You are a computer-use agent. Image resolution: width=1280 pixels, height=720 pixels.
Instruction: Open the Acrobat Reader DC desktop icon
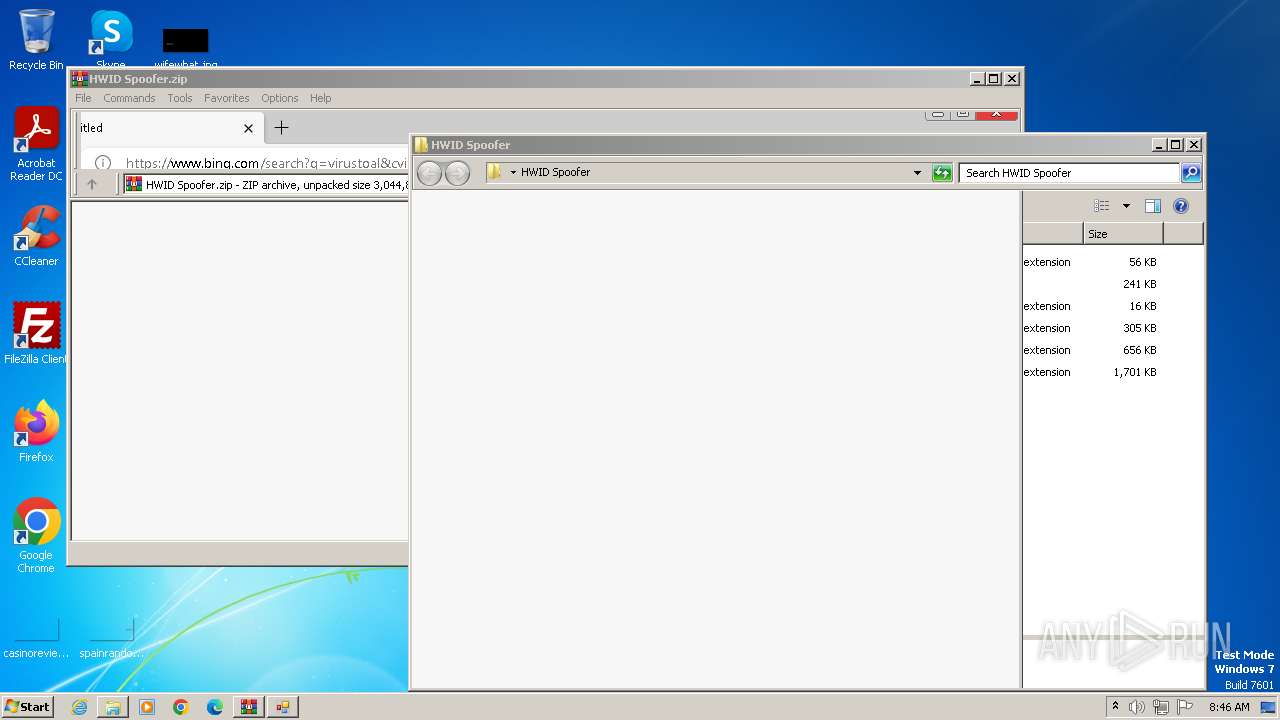[x=36, y=144]
